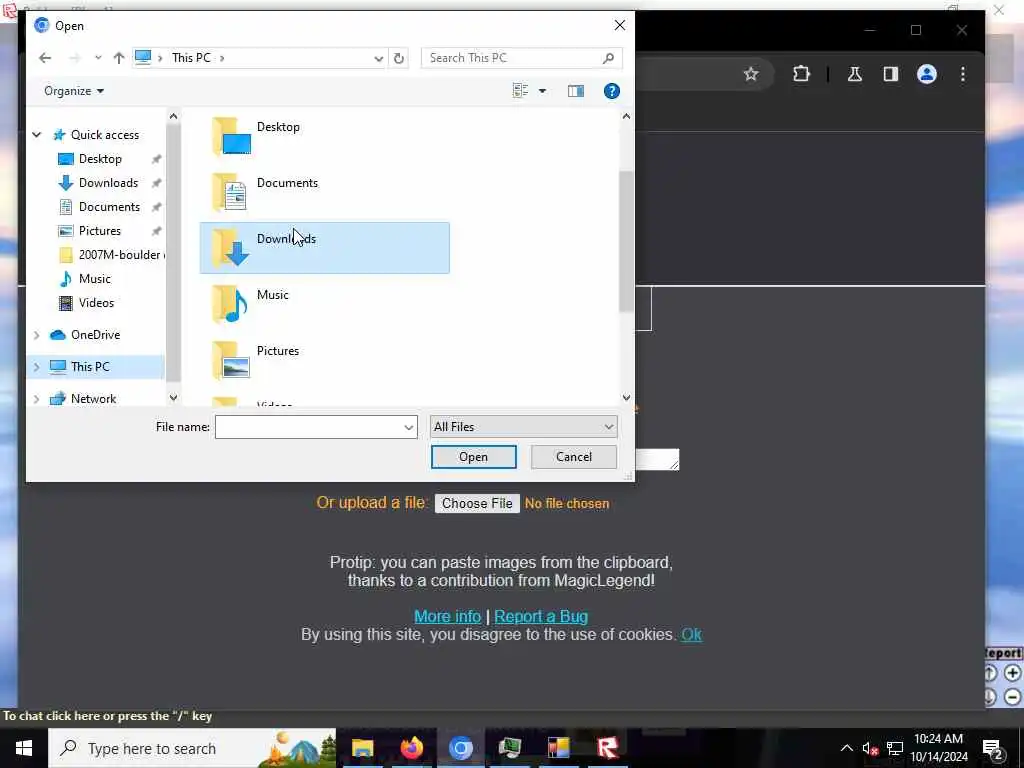Click the Choose File button on page
Image resolution: width=1024 pixels, height=768 pixels.
tap(477, 504)
